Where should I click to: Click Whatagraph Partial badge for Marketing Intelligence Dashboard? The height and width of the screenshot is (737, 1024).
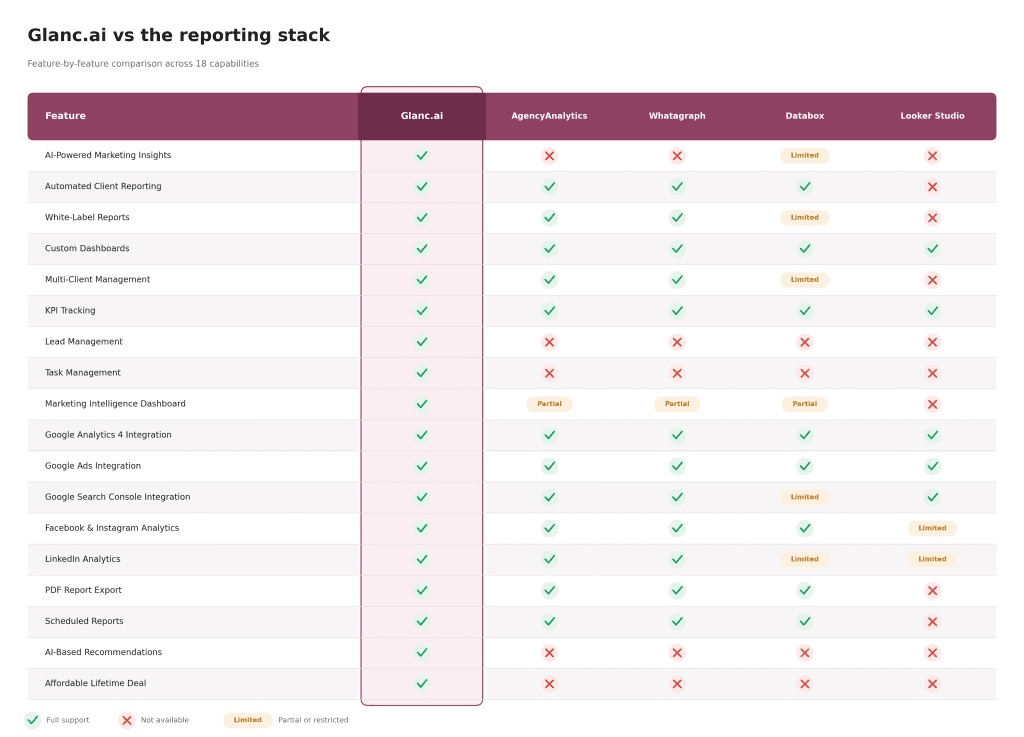tap(677, 403)
